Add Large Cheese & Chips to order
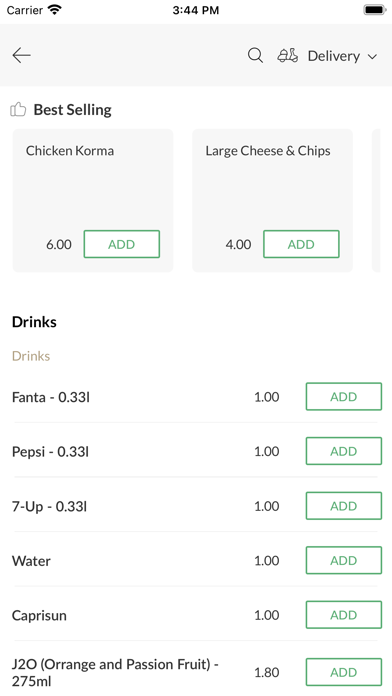 301,244
